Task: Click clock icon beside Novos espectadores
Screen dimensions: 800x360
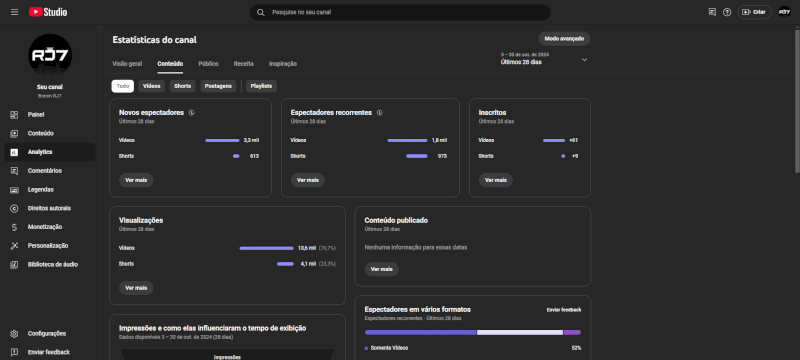Action: (x=191, y=113)
